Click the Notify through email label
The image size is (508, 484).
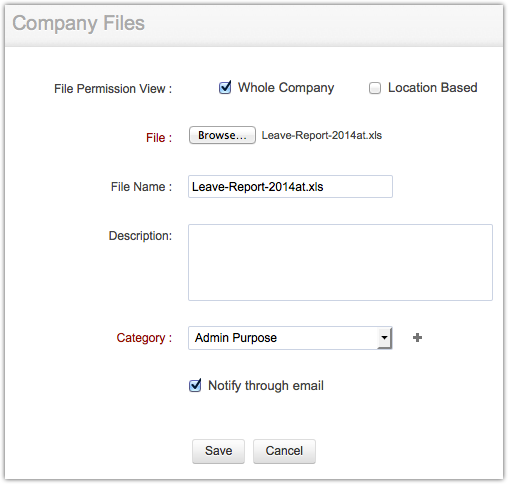266,386
